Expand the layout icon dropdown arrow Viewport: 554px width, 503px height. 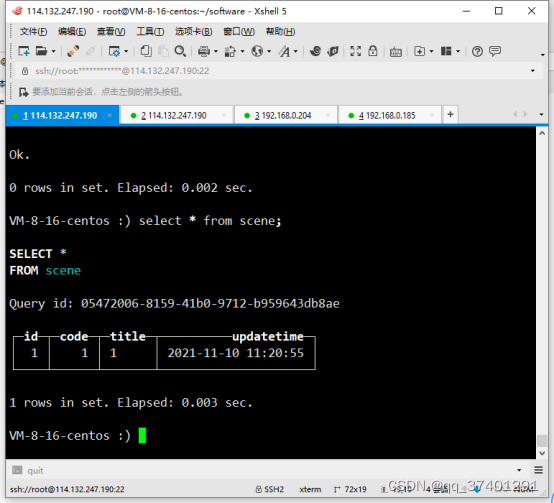[458, 52]
